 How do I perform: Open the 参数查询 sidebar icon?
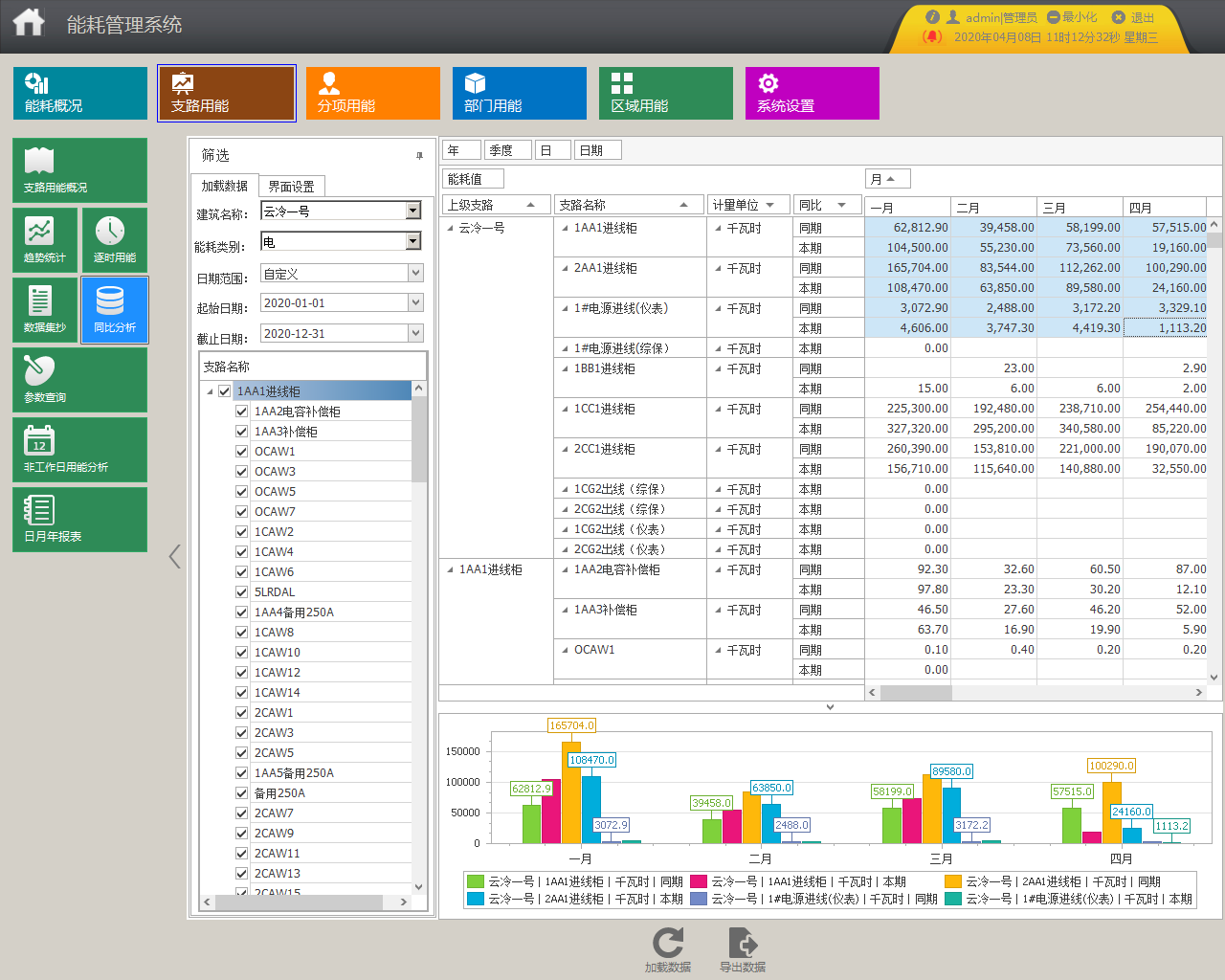pyautogui.click(x=80, y=379)
